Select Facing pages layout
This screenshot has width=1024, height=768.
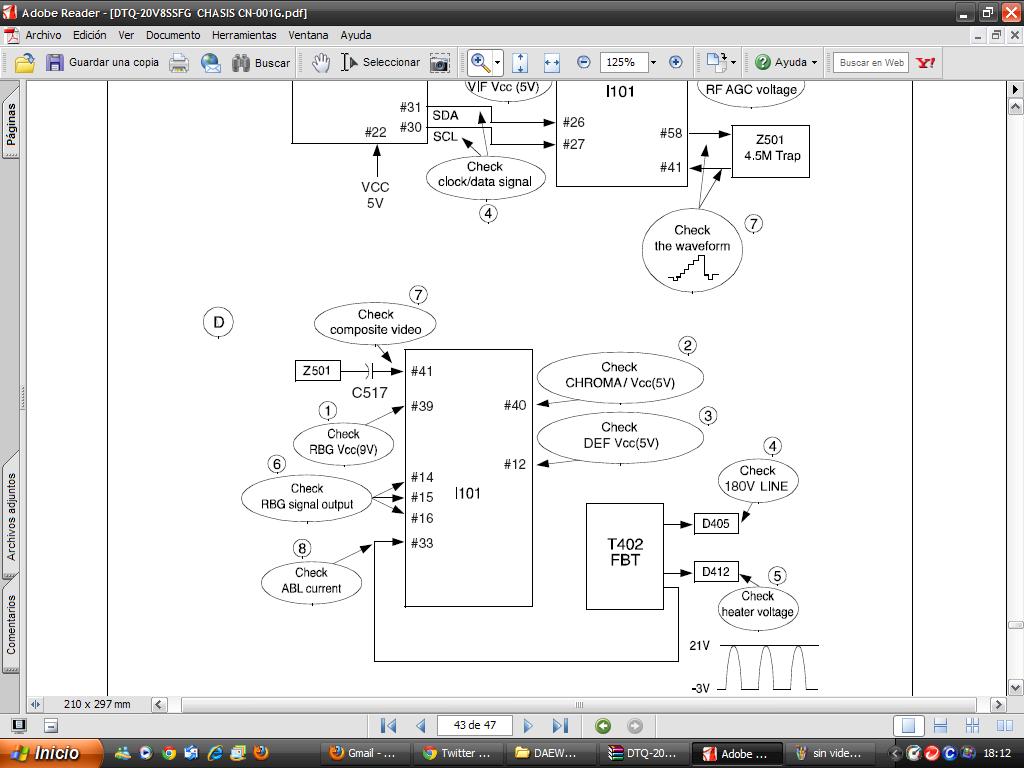[x=1005, y=726]
